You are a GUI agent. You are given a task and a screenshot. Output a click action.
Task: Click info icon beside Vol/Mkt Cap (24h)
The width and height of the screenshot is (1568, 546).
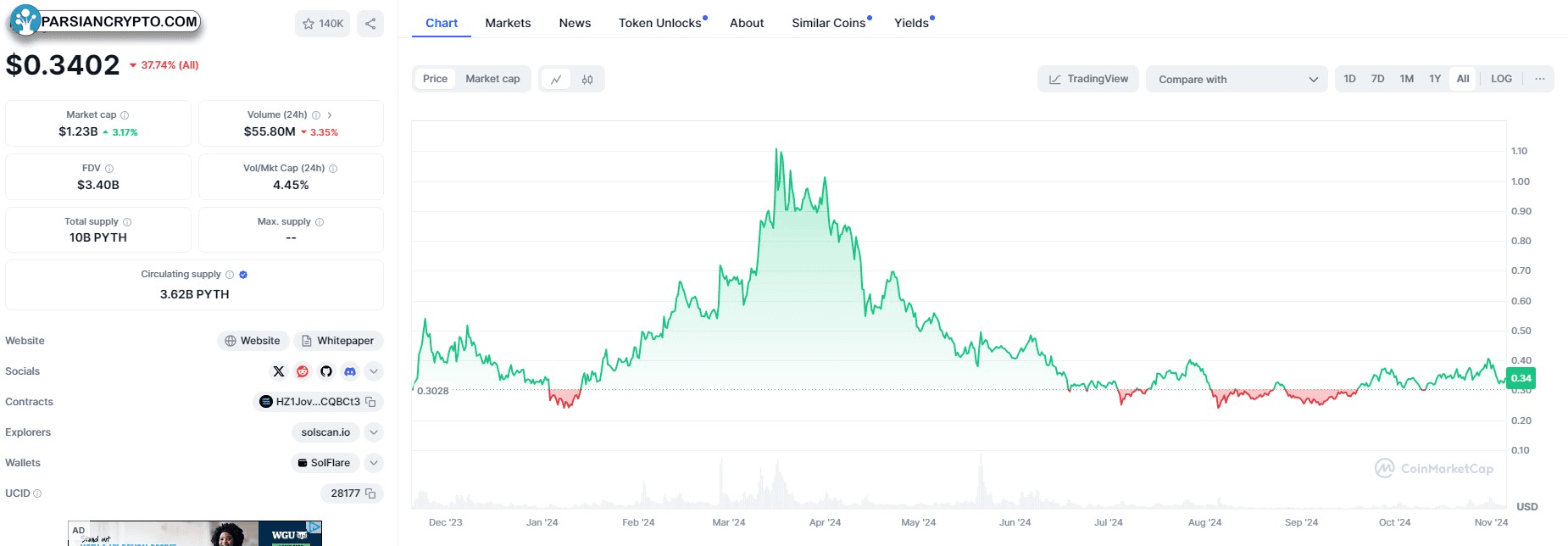tap(333, 169)
